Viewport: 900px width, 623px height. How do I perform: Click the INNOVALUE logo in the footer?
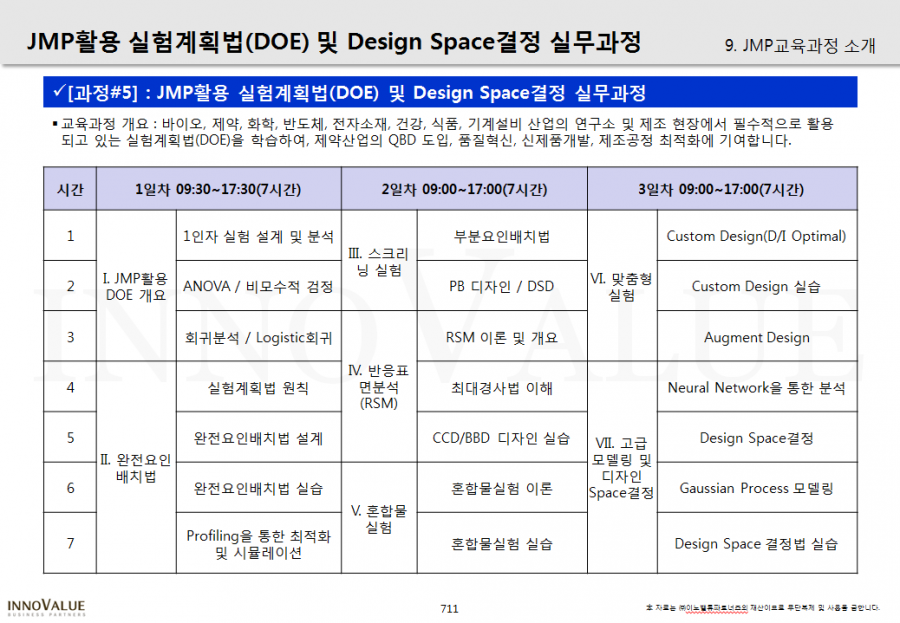click(x=46, y=607)
